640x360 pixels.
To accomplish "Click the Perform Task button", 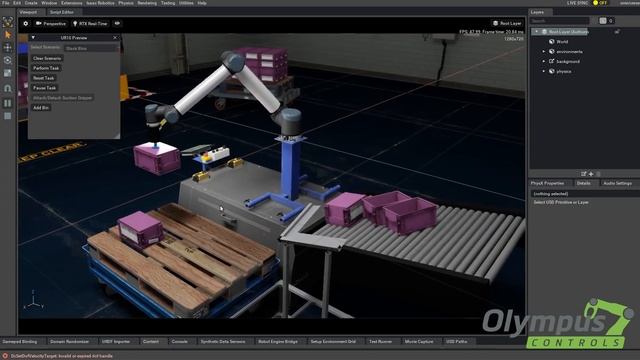I will [46, 68].
